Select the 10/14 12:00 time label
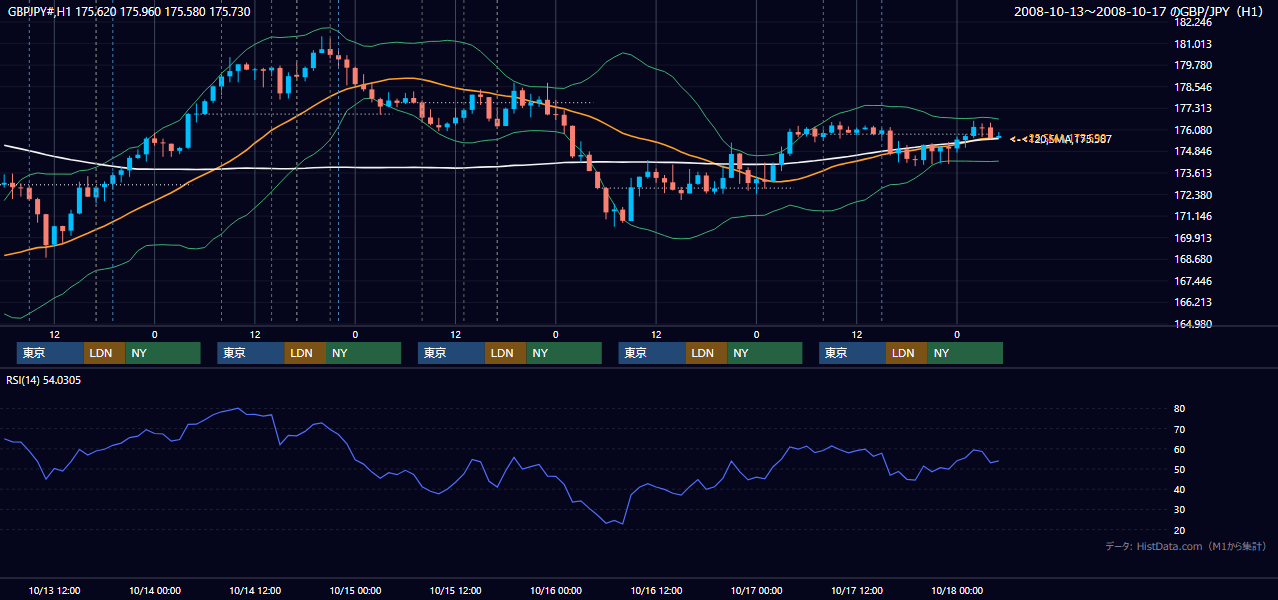This screenshot has height=600, width=1278. pos(255,591)
